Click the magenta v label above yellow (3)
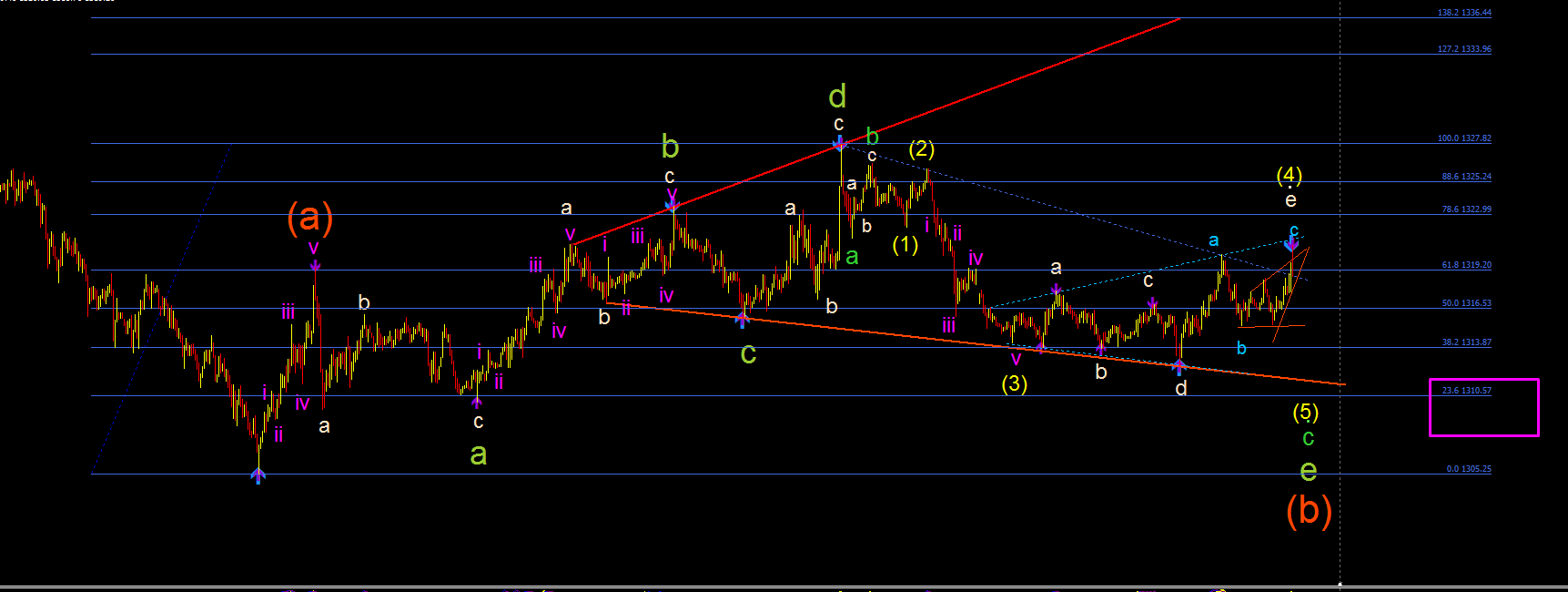Screen dimensions: 1568x592 tap(1016, 359)
